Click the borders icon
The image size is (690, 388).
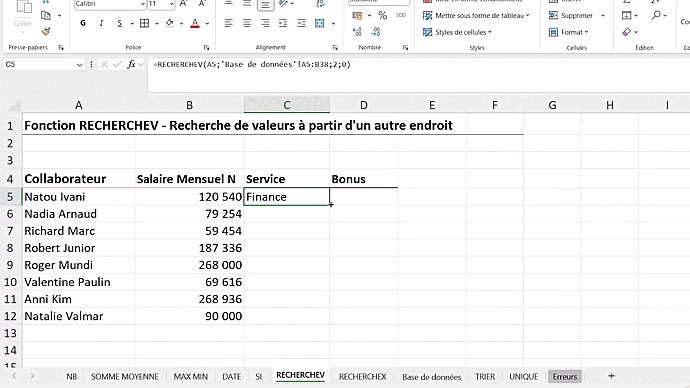[144, 23]
